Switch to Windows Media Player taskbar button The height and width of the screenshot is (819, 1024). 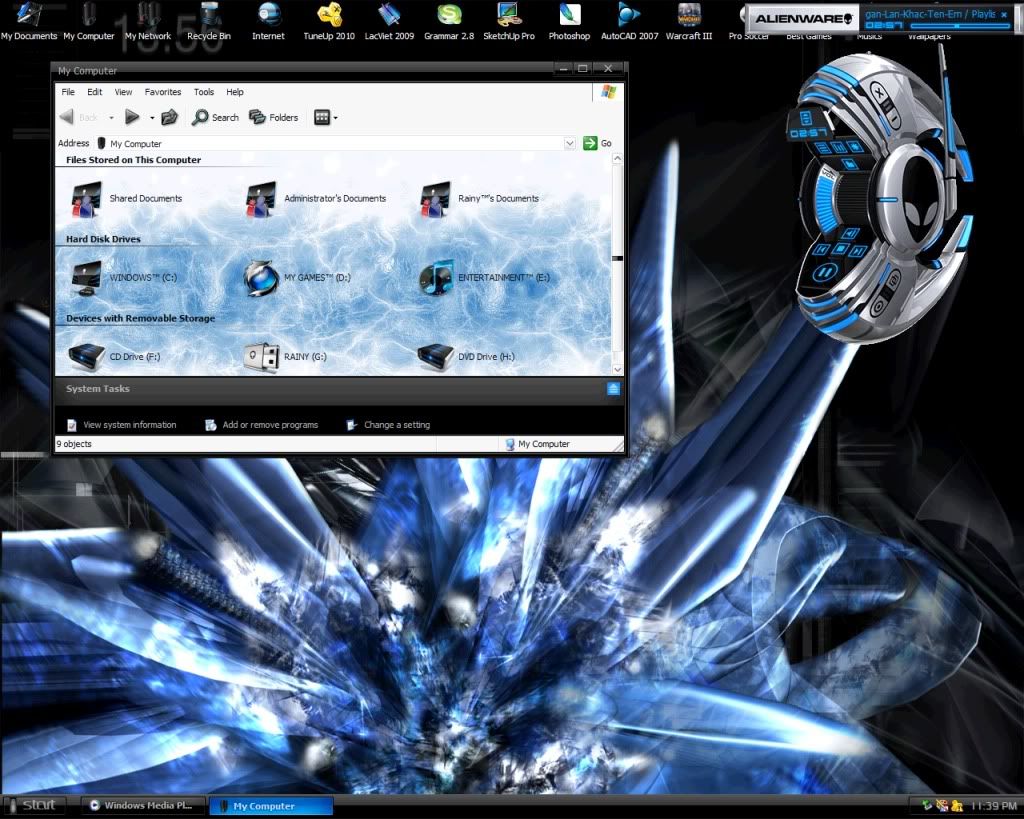[x=143, y=805]
